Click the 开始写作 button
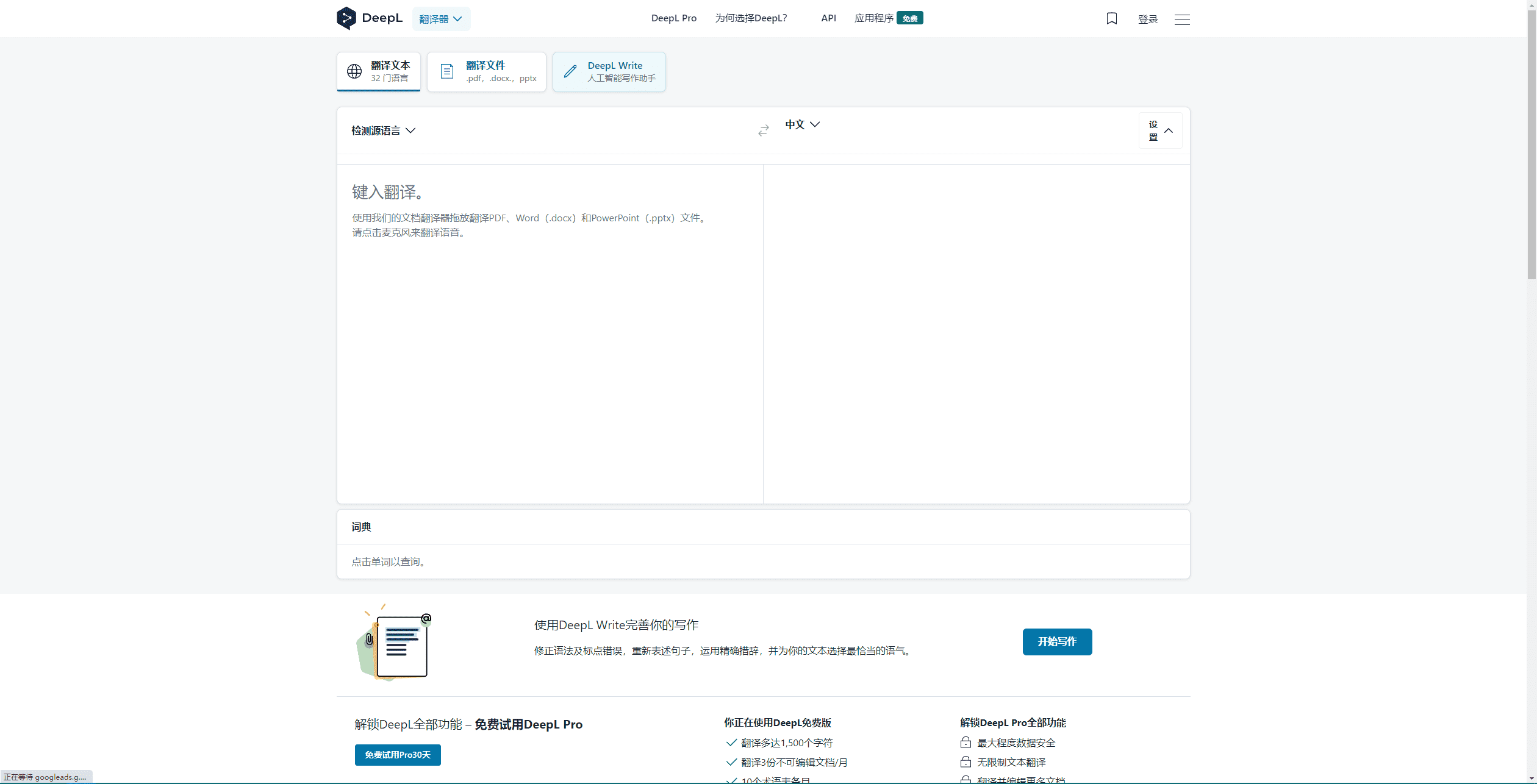Image resolution: width=1537 pixels, height=784 pixels. (1057, 641)
